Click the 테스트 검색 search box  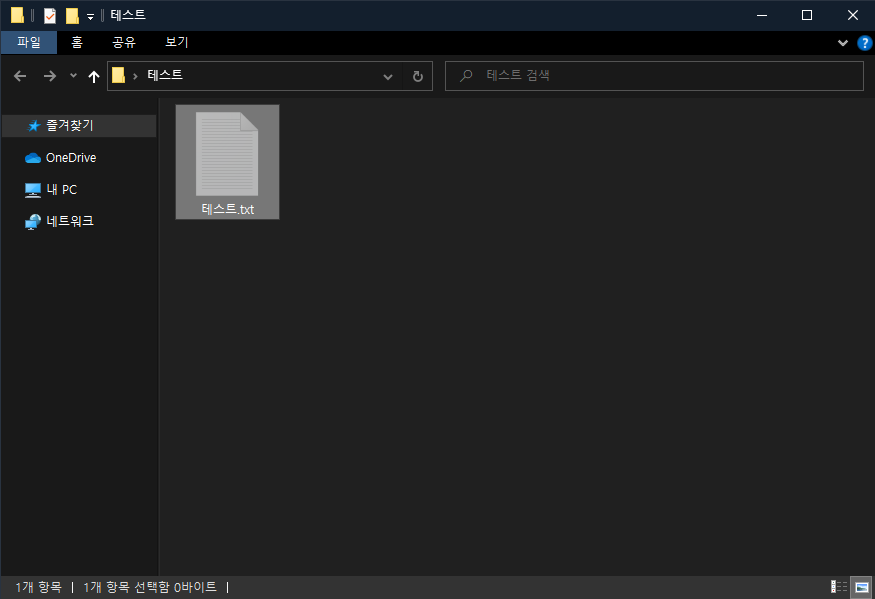654,75
